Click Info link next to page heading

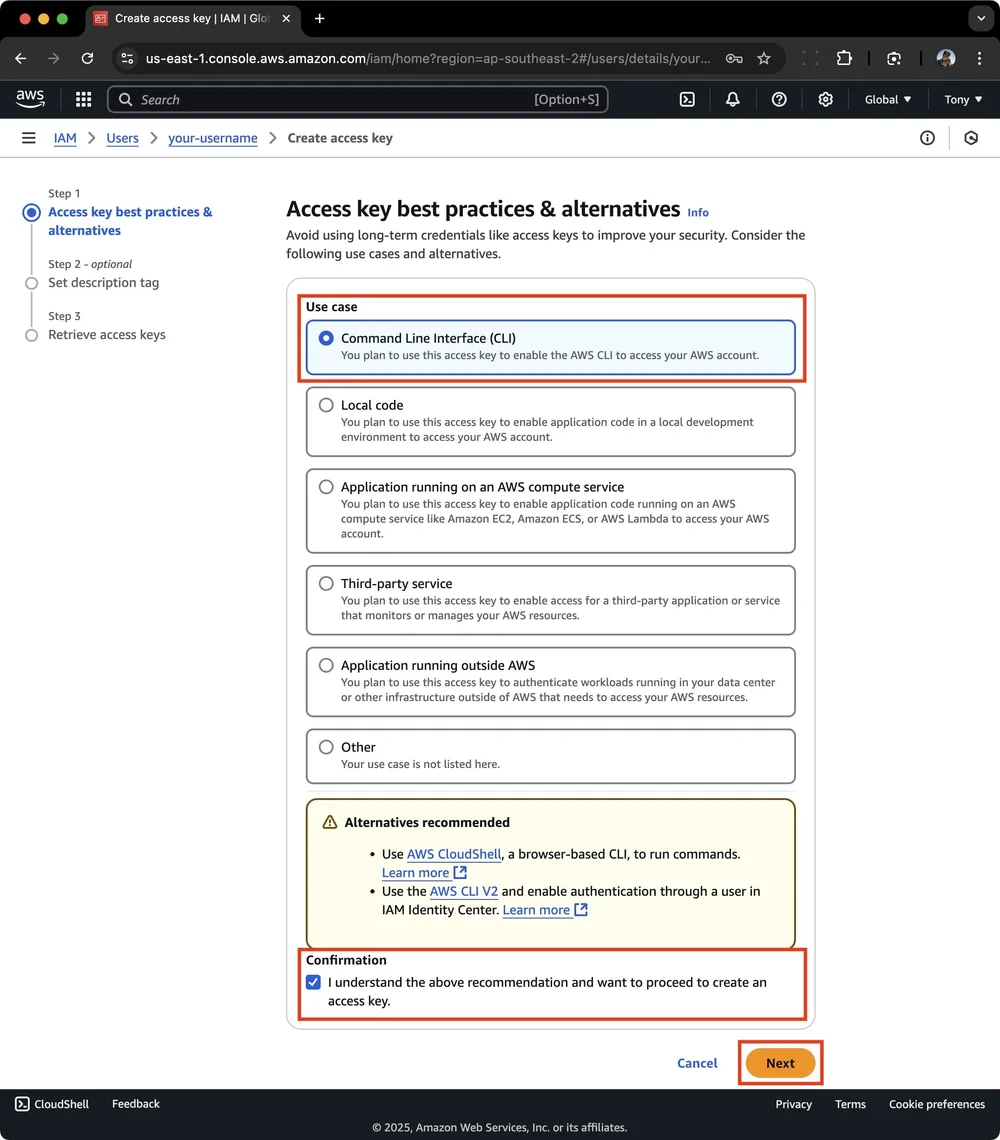coord(697,212)
